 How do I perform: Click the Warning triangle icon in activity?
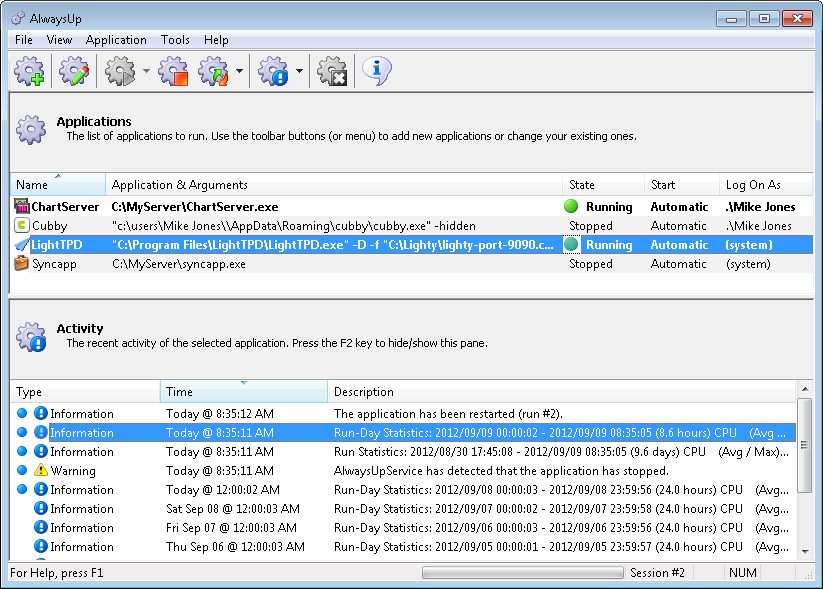point(41,470)
